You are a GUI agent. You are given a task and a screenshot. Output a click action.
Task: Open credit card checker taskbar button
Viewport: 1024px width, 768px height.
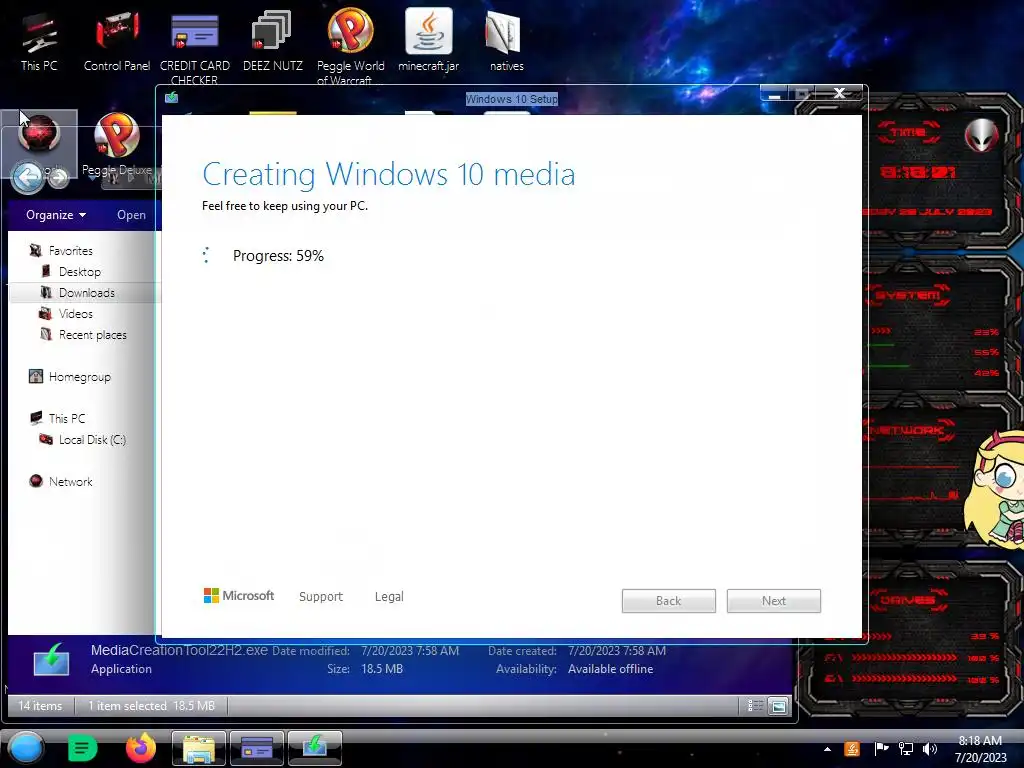(x=257, y=748)
